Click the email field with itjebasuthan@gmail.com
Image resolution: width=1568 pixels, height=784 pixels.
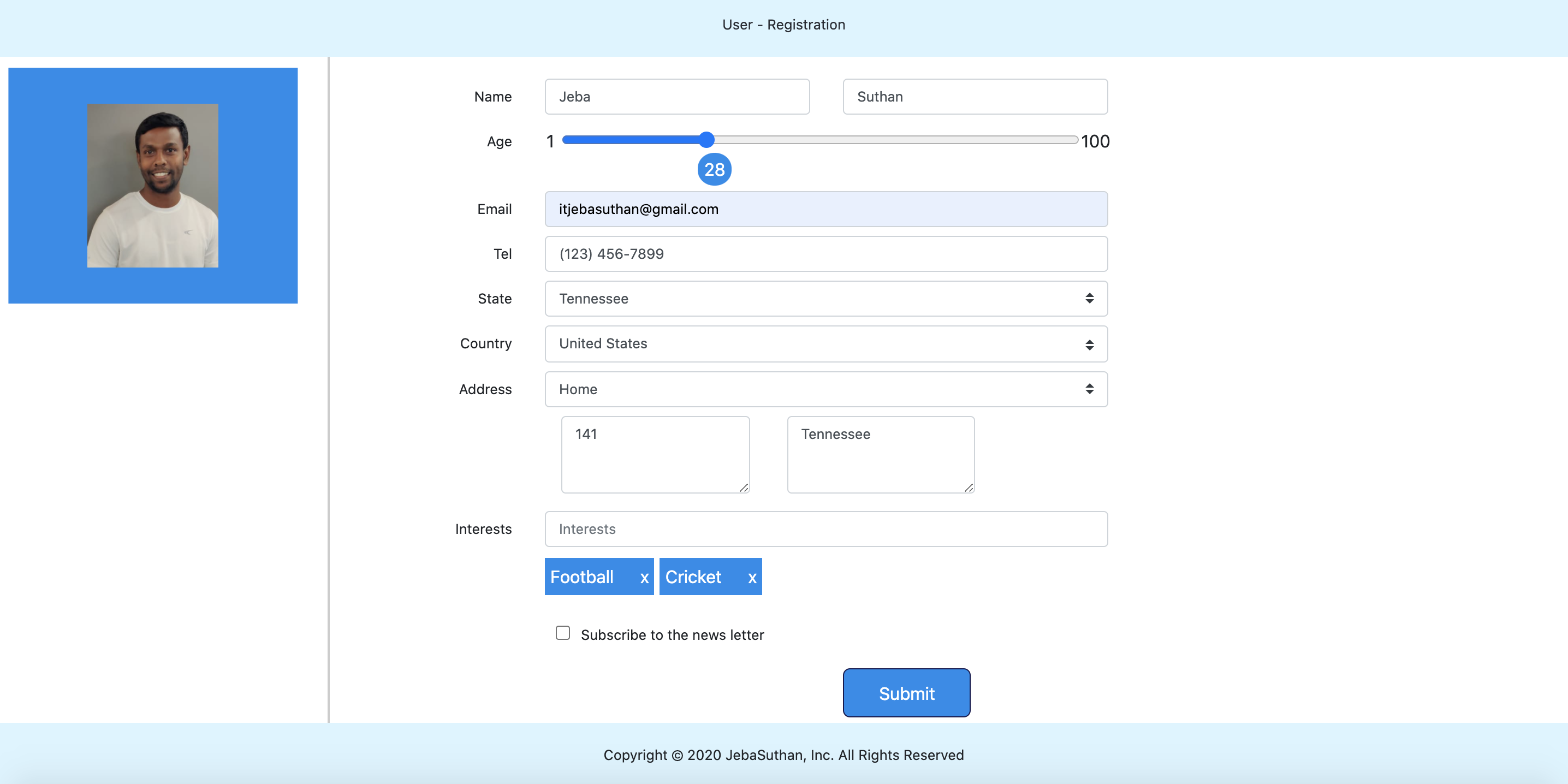click(x=825, y=209)
